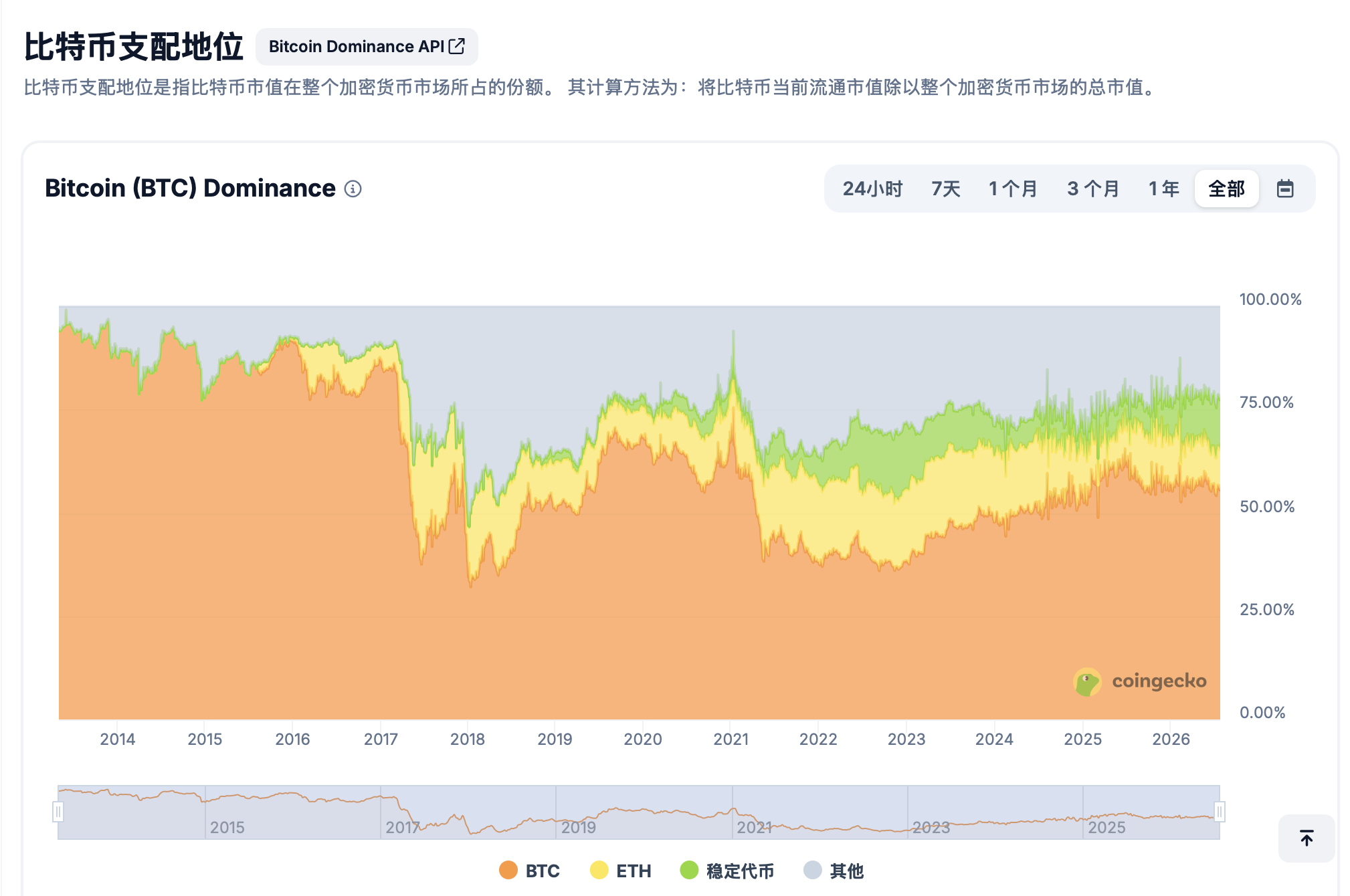Click the left handle of range navigator
The image size is (1350, 896).
coord(58,812)
